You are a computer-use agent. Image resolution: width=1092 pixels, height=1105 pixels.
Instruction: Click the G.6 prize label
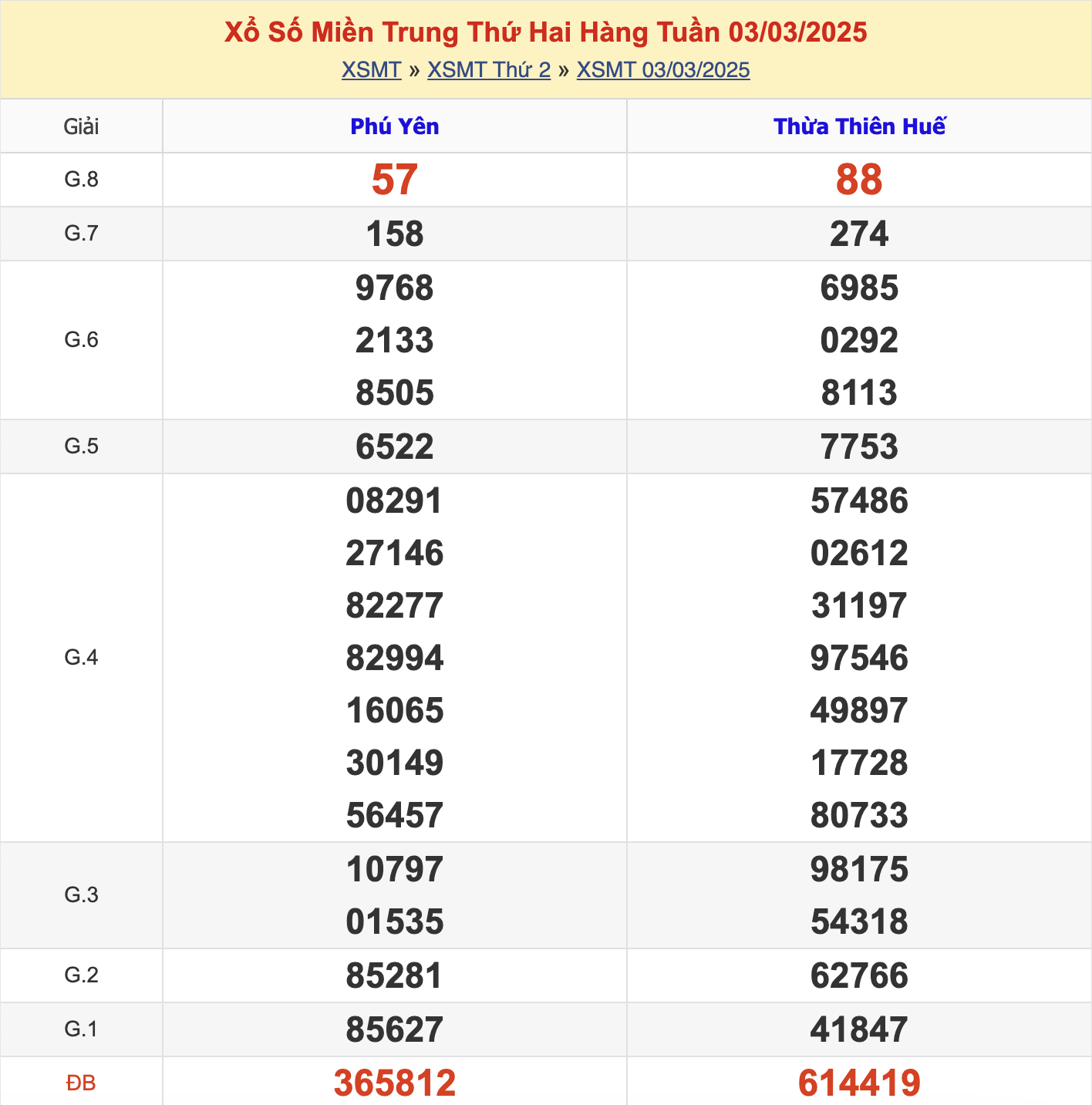click(81, 340)
